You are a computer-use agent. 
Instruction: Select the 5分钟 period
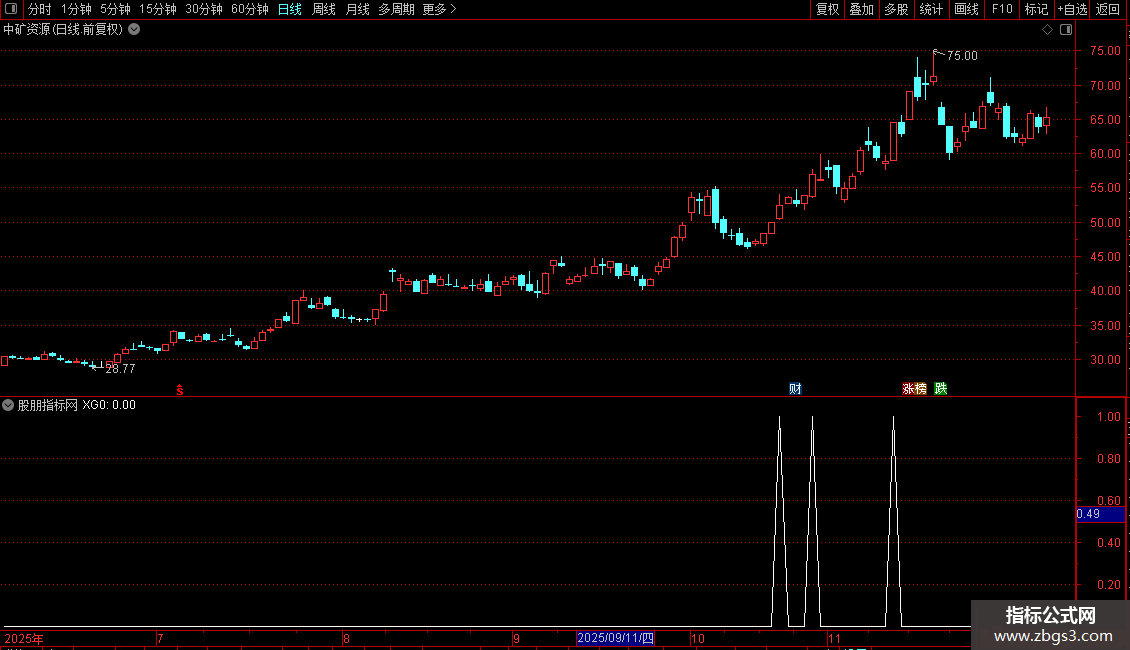pyautogui.click(x=115, y=9)
